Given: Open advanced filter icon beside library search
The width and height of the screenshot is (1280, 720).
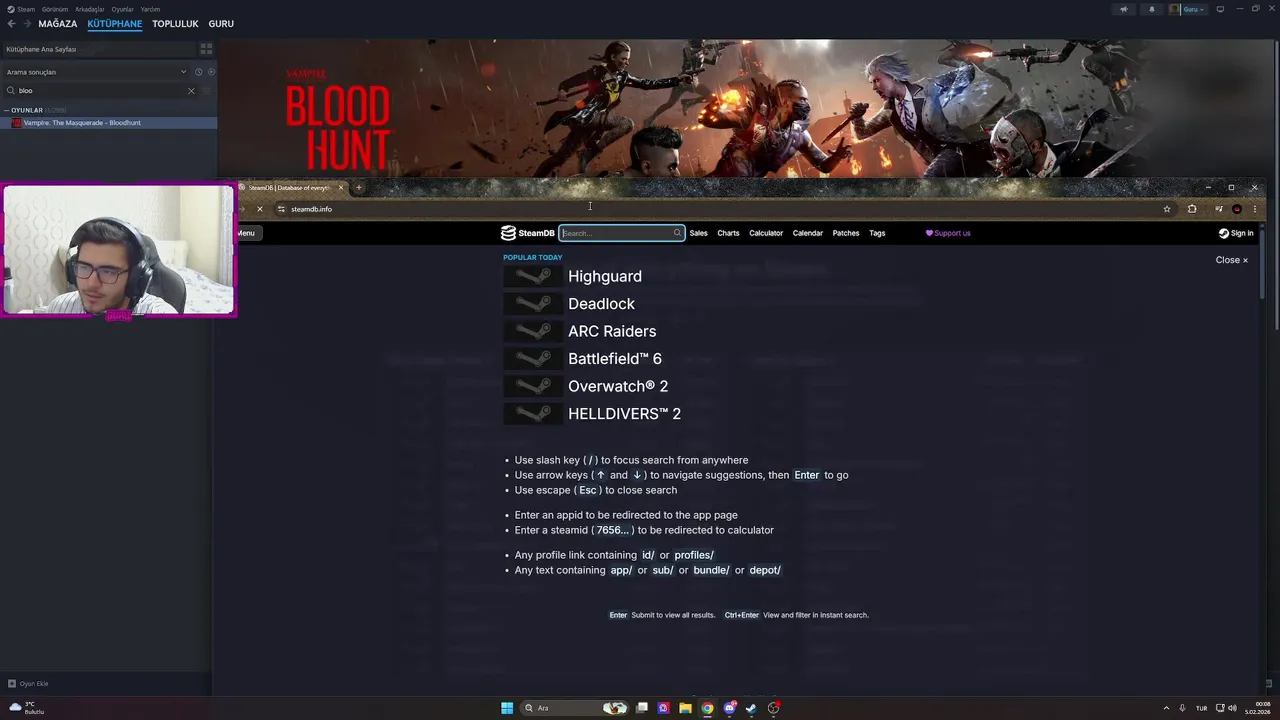Looking at the screenshot, I should pos(207,91).
